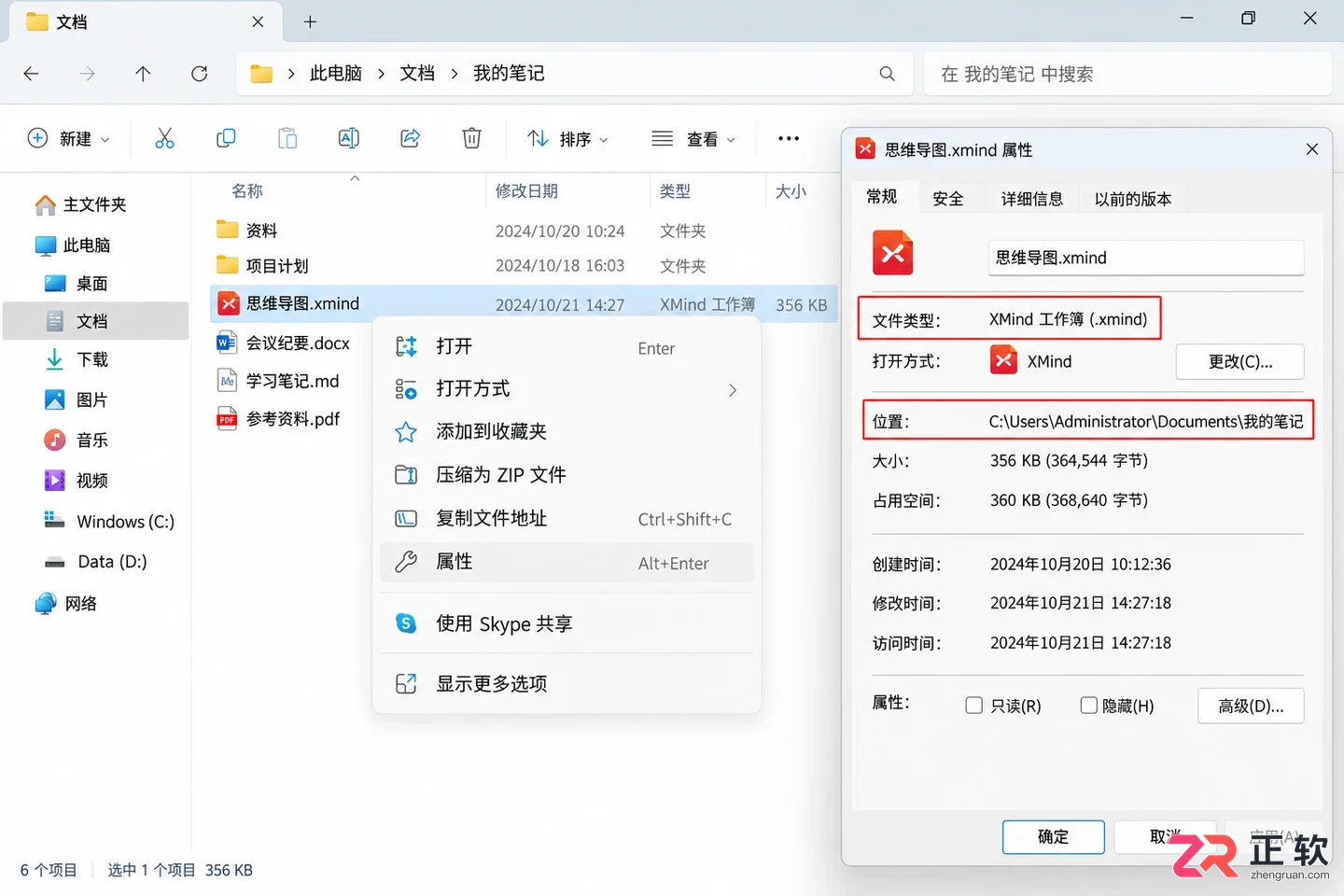
Task: Choose 压缩为 ZIP 文件 menu item
Action: tap(567, 475)
